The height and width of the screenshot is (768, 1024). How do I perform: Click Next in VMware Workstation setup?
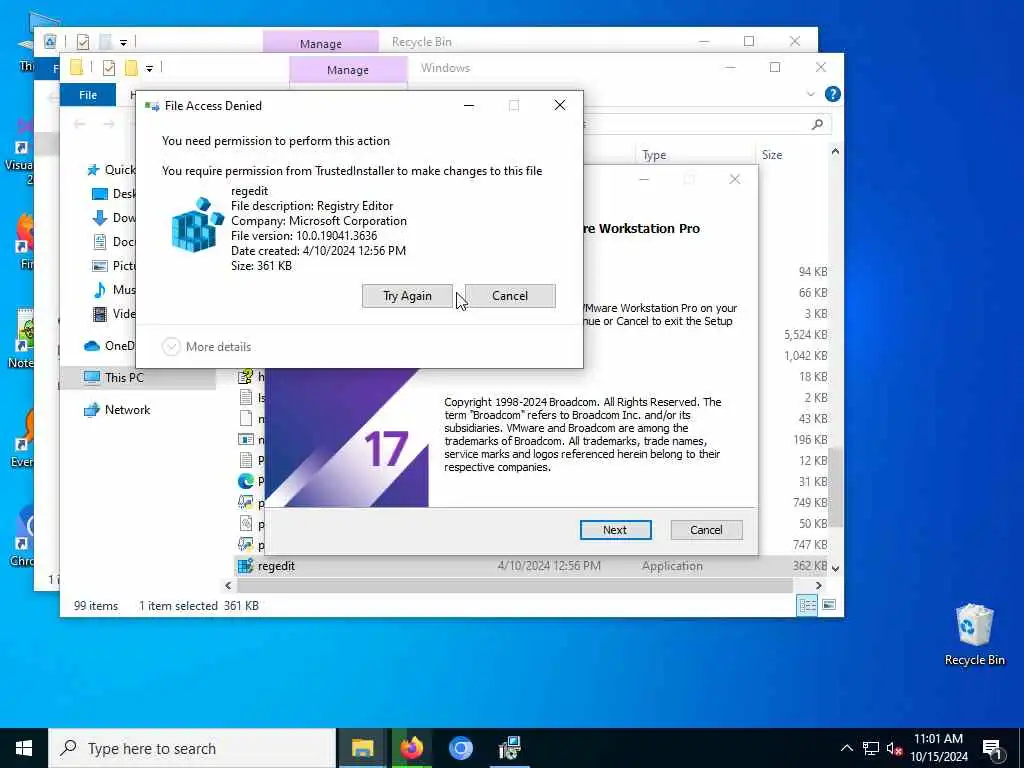[x=615, y=530]
